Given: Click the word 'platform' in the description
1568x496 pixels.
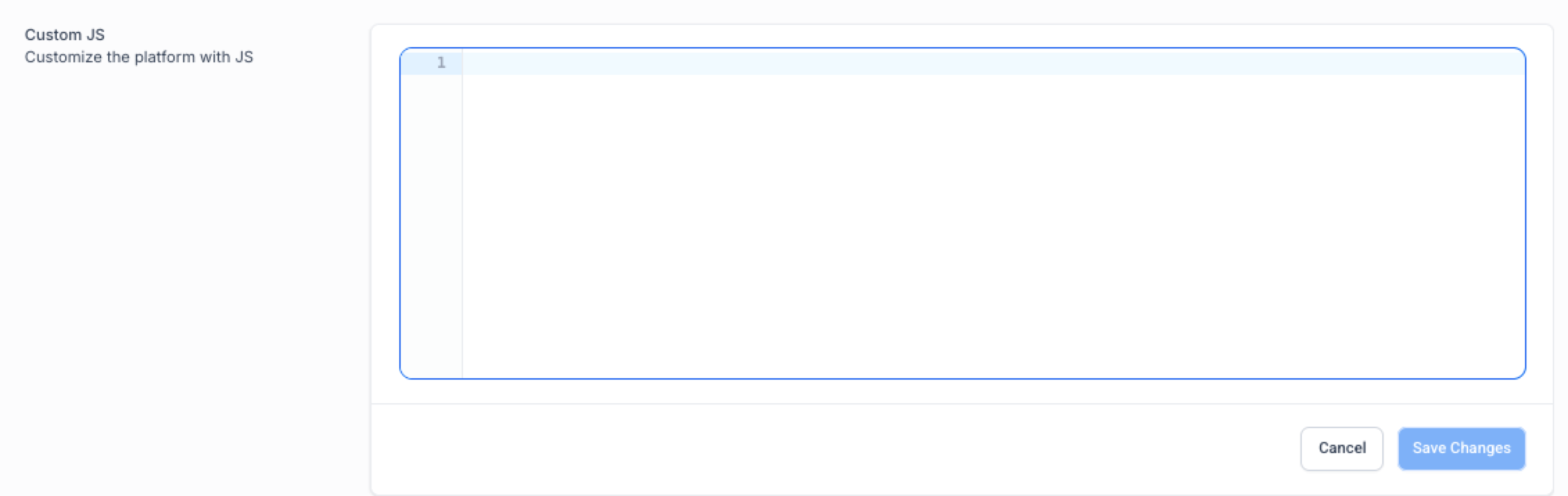Looking at the screenshot, I should [x=164, y=57].
